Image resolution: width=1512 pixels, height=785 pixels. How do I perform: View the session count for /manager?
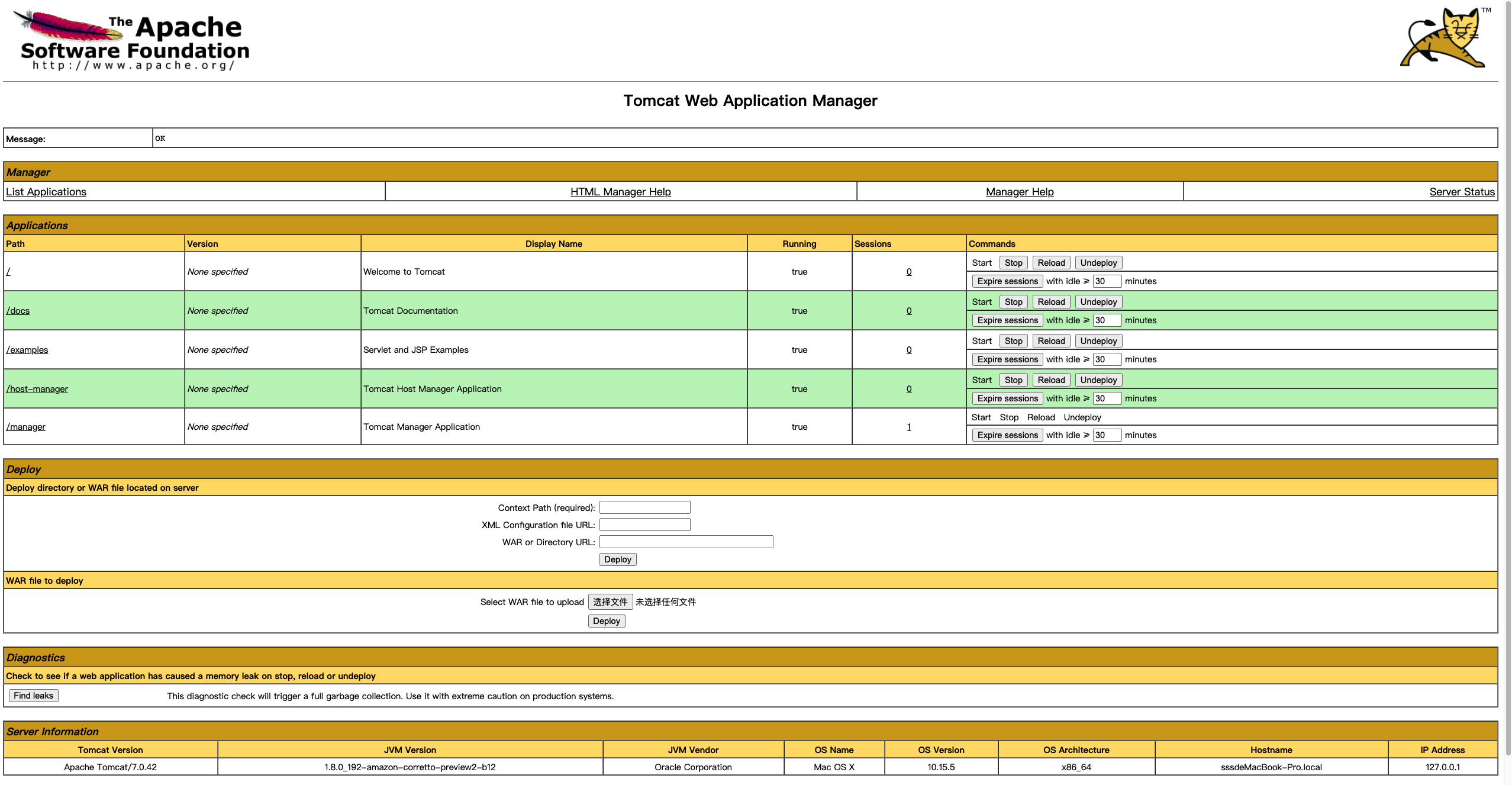pos(909,427)
